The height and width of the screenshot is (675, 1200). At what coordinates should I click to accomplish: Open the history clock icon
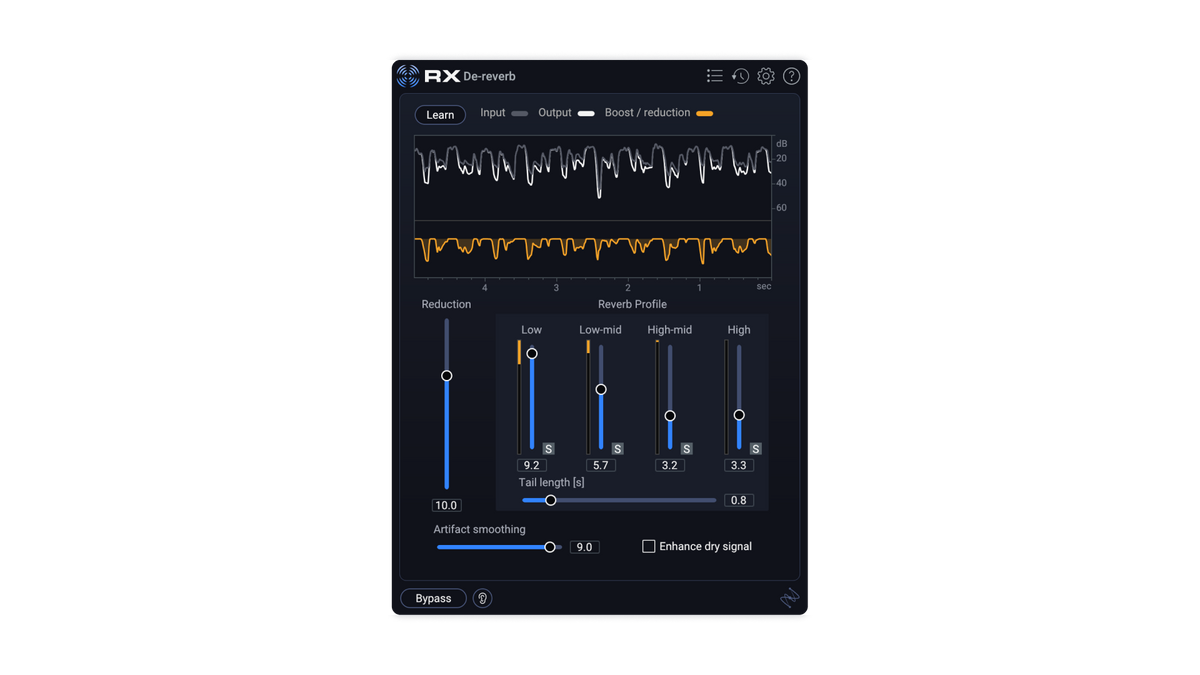pyautogui.click(x=740, y=76)
